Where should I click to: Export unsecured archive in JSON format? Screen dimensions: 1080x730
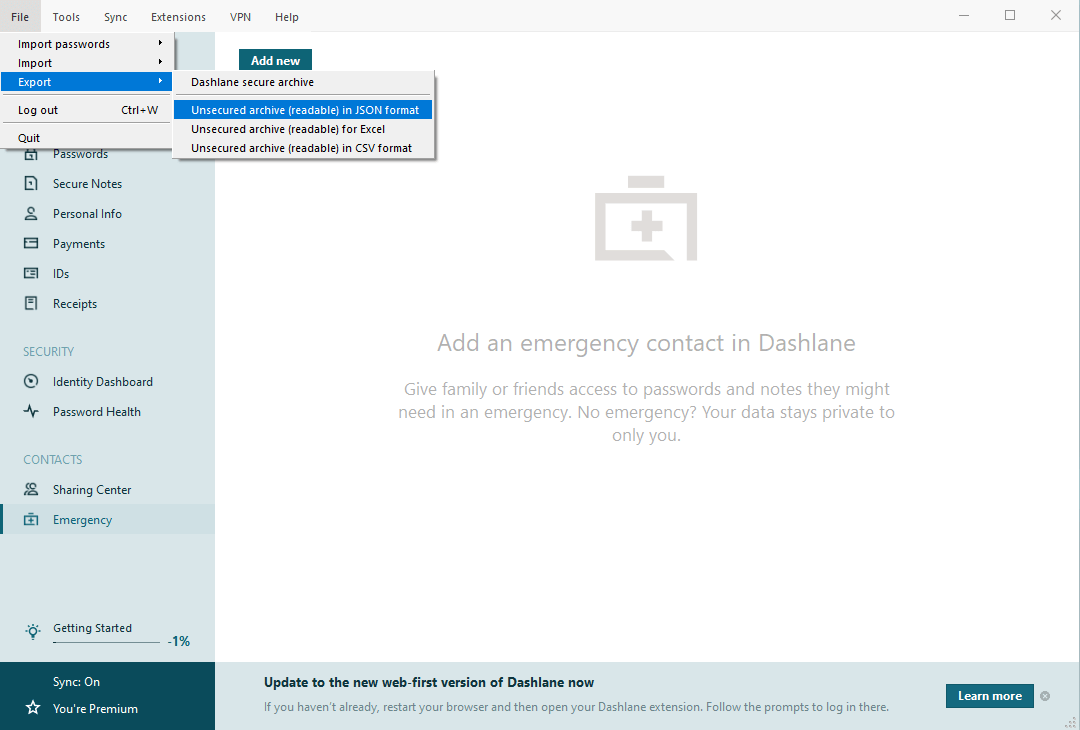[x=303, y=110]
